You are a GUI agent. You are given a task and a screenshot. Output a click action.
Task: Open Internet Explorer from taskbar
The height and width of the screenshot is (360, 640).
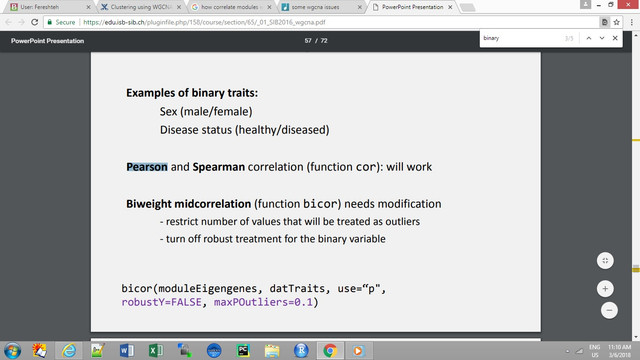(x=69, y=351)
